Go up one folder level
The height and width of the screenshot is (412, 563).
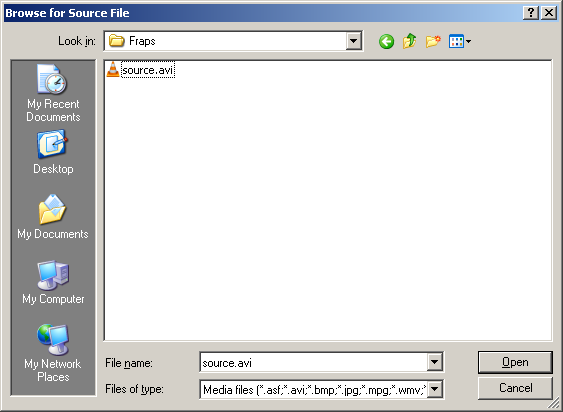tap(410, 41)
